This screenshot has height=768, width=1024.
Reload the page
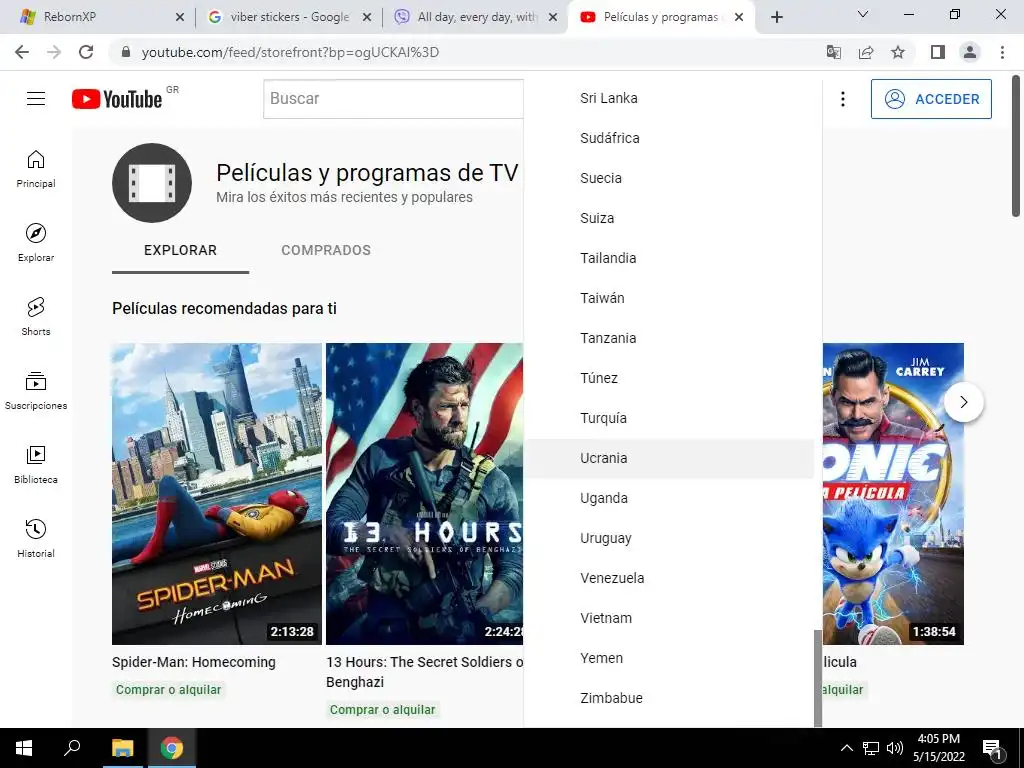86,52
